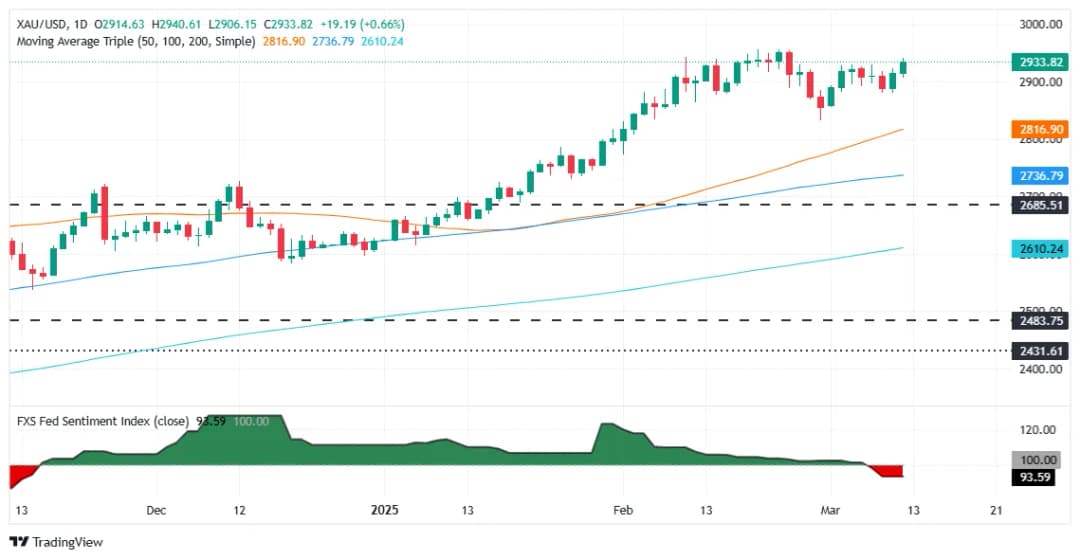Select the 2685.51 dashed level label
Viewport: 1080px width, 559px height.
click(1042, 204)
